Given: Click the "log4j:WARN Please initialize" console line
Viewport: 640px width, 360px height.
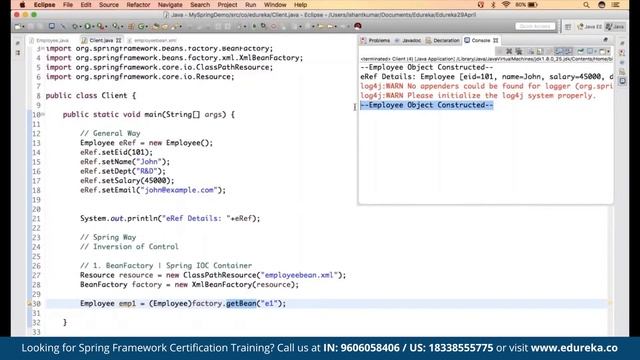Looking at the screenshot, I should click(x=478, y=96).
